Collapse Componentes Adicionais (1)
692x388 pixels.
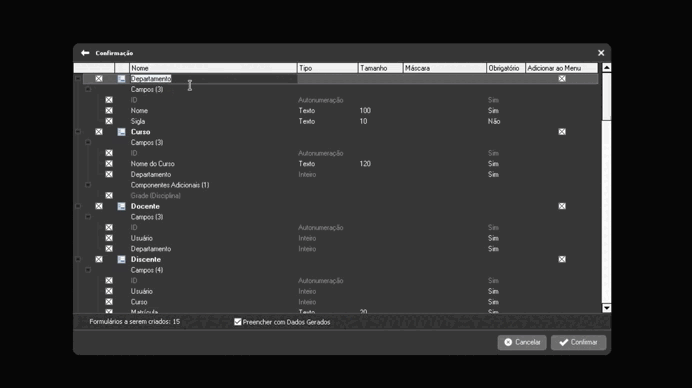(x=88, y=185)
